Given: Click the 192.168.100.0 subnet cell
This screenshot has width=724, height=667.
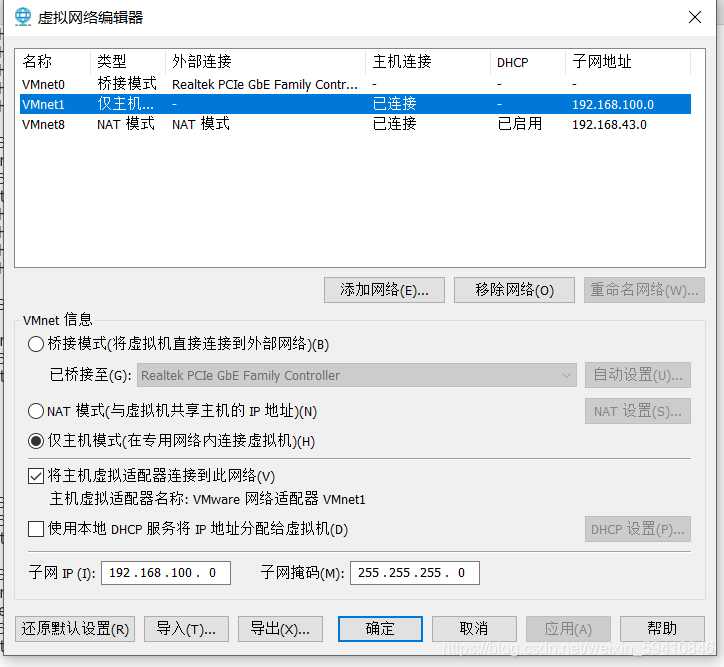Looking at the screenshot, I should [x=613, y=105].
